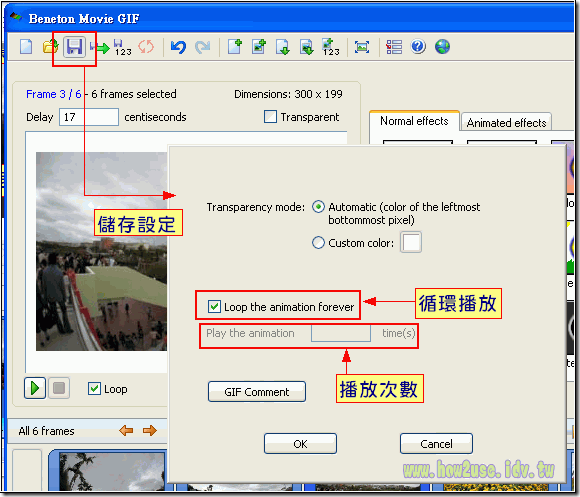This screenshot has height=497, width=580.
Task: Open a file with the folder icon
Action: [50, 47]
